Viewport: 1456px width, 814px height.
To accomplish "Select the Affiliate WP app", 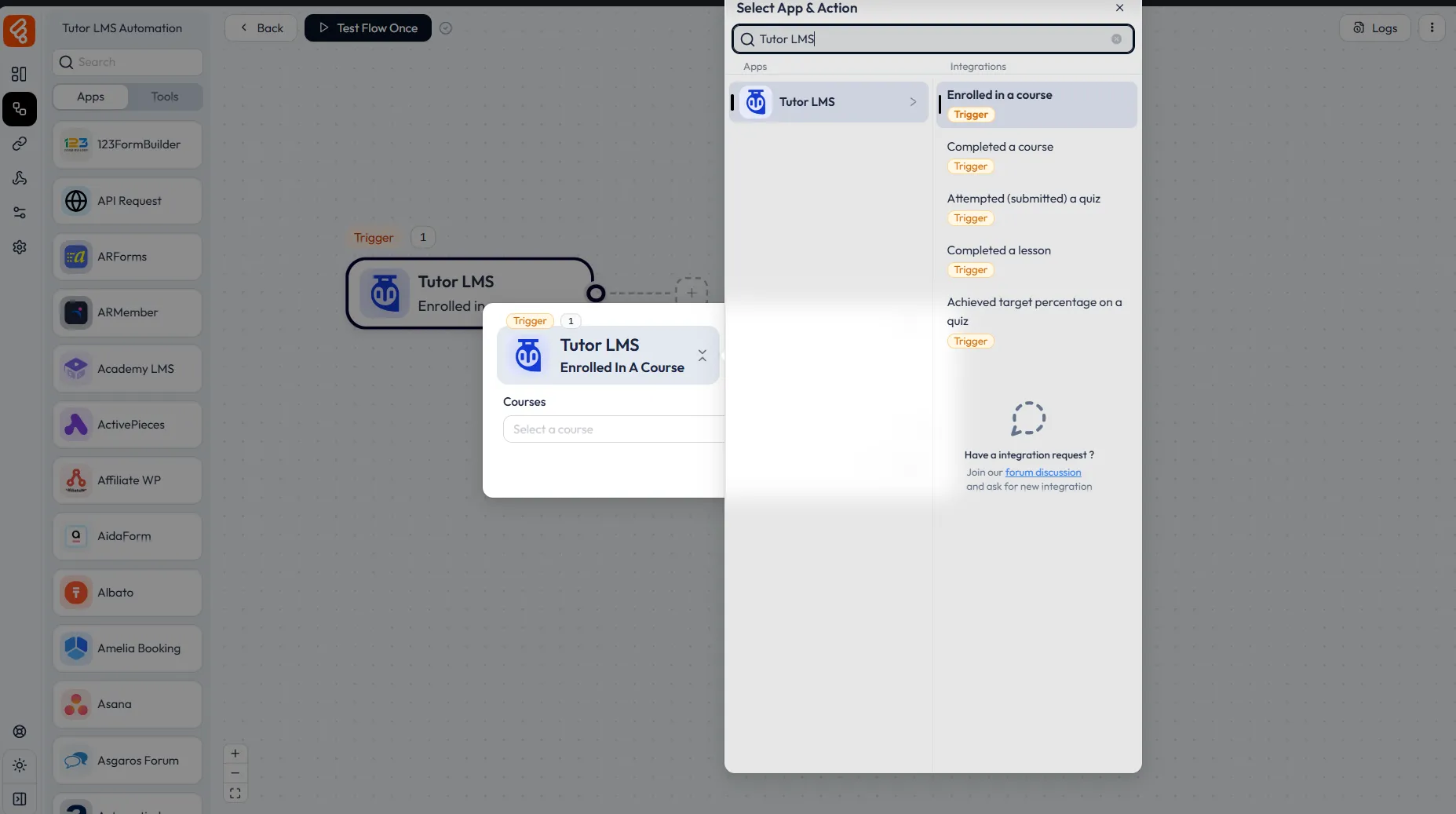I will [x=128, y=480].
